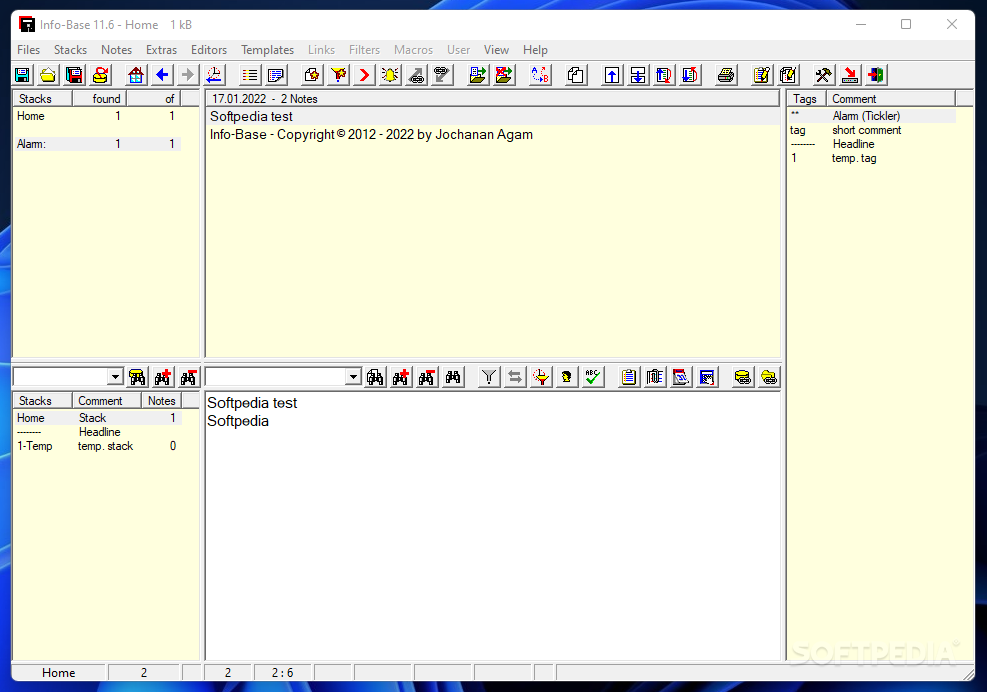987x692 pixels.
Task: Click the A to B replace icon
Action: [x=540, y=76]
